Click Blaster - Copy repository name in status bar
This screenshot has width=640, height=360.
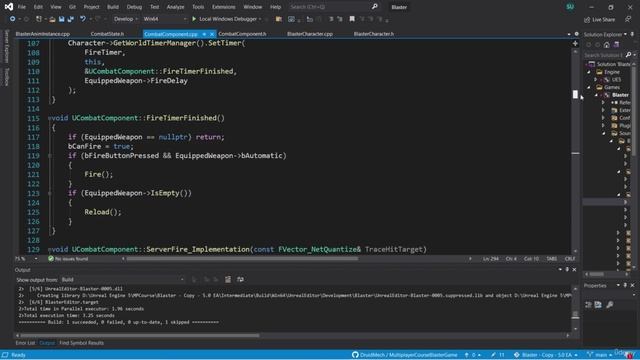pyautogui.click(x=546, y=355)
